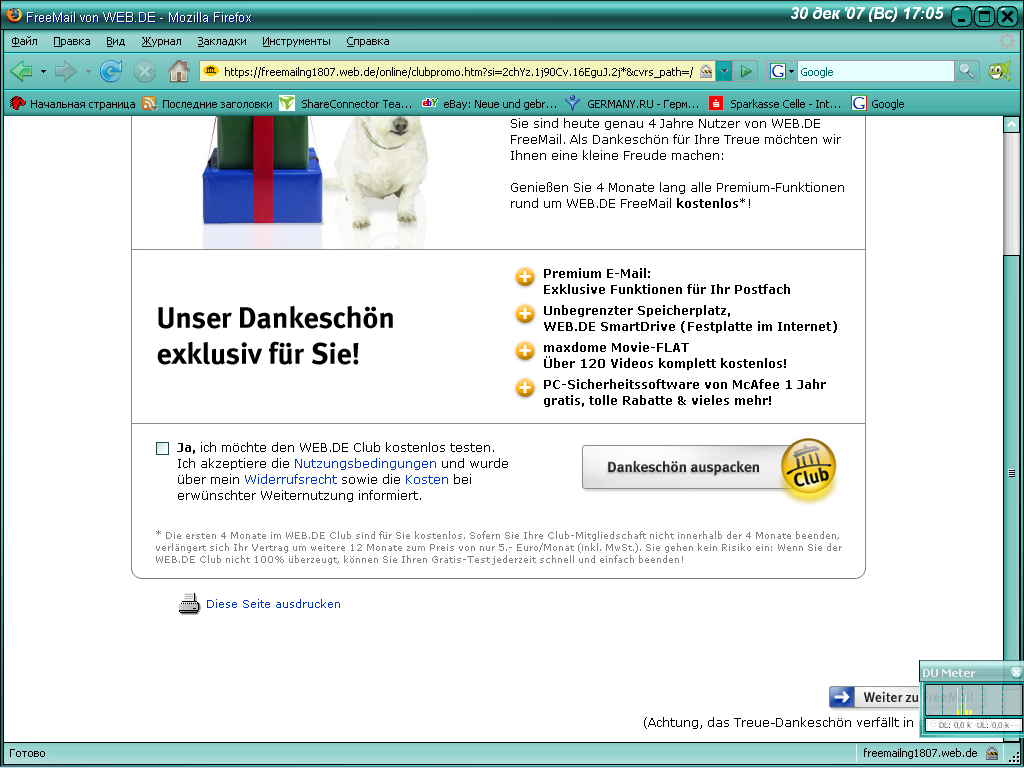This screenshot has width=1024, height=768.
Task: Open the Правка menu
Action: (72, 41)
